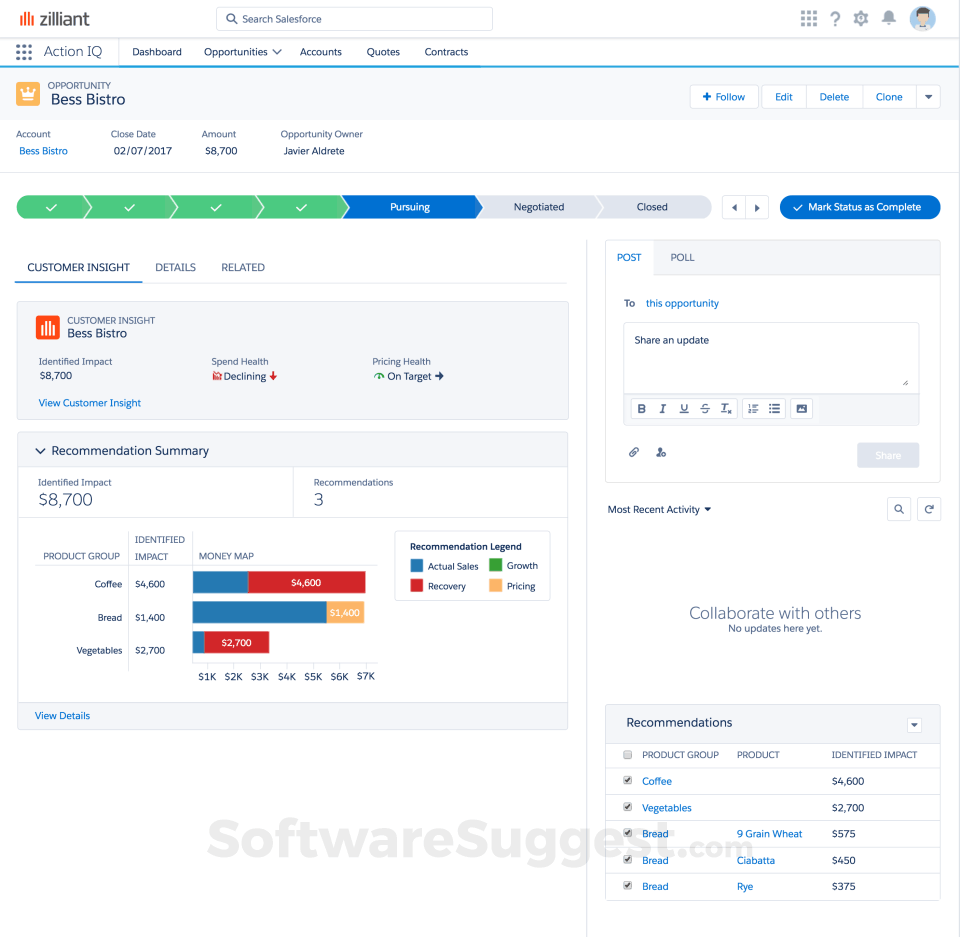
Task: Select the strikethrough formatting icon
Action: (705, 408)
